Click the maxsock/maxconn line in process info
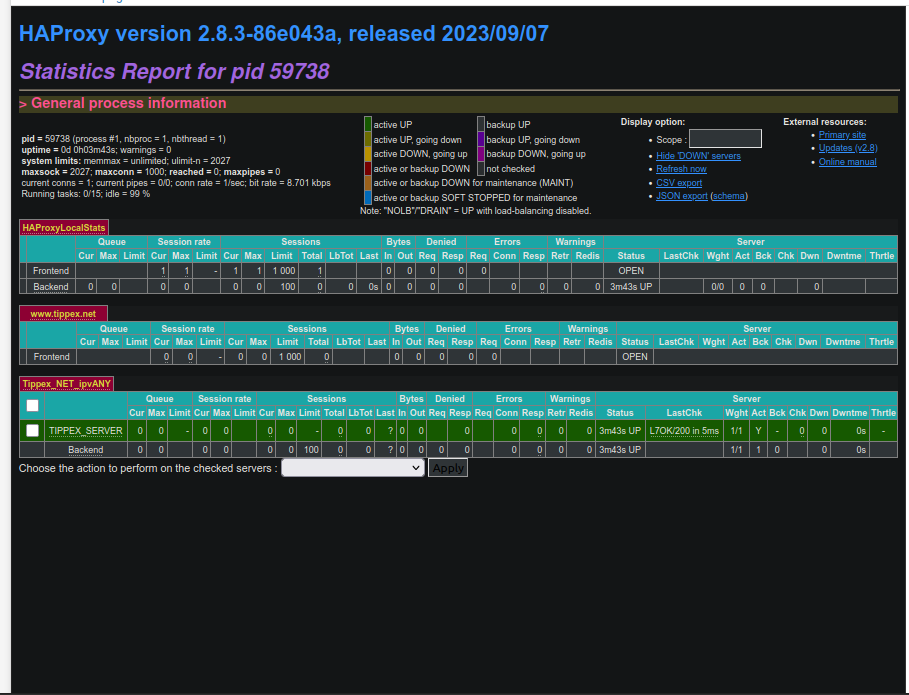This screenshot has width=909, height=695. tap(151, 172)
